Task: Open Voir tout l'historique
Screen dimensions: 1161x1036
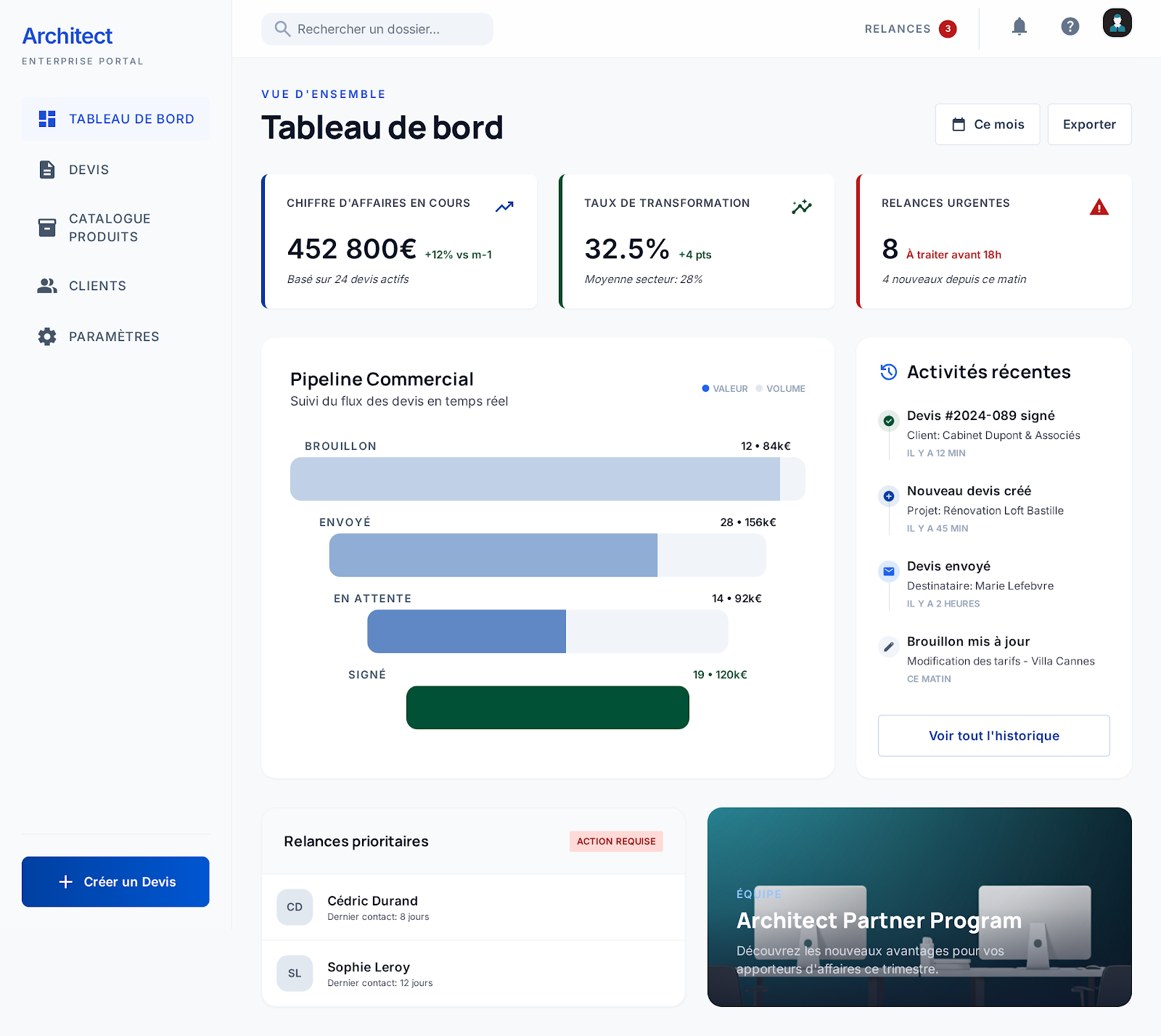Action: click(993, 735)
